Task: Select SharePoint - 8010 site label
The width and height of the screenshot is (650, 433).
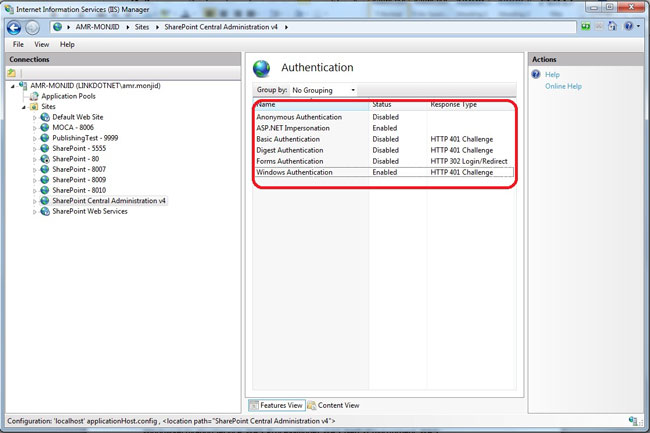Action: pyautogui.click(x=79, y=190)
